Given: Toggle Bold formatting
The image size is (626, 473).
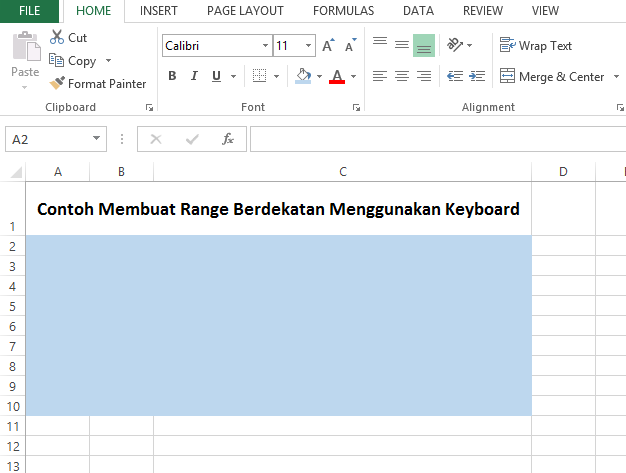Looking at the screenshot, I should tap(172, 76).
